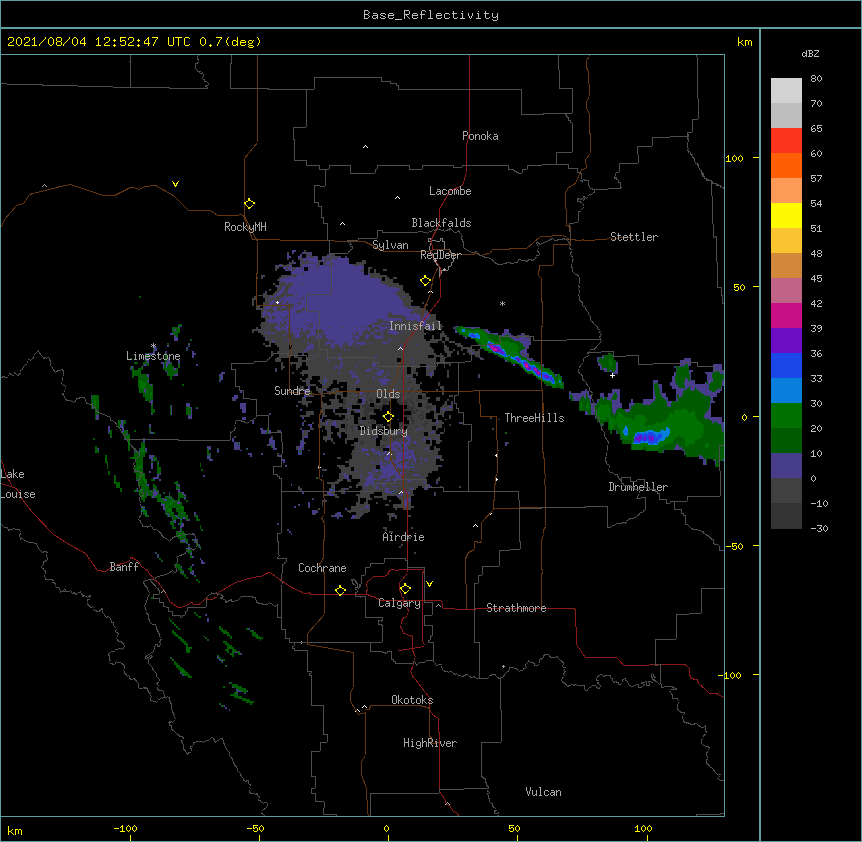Click the Drumheller label

tap(638, 487)
